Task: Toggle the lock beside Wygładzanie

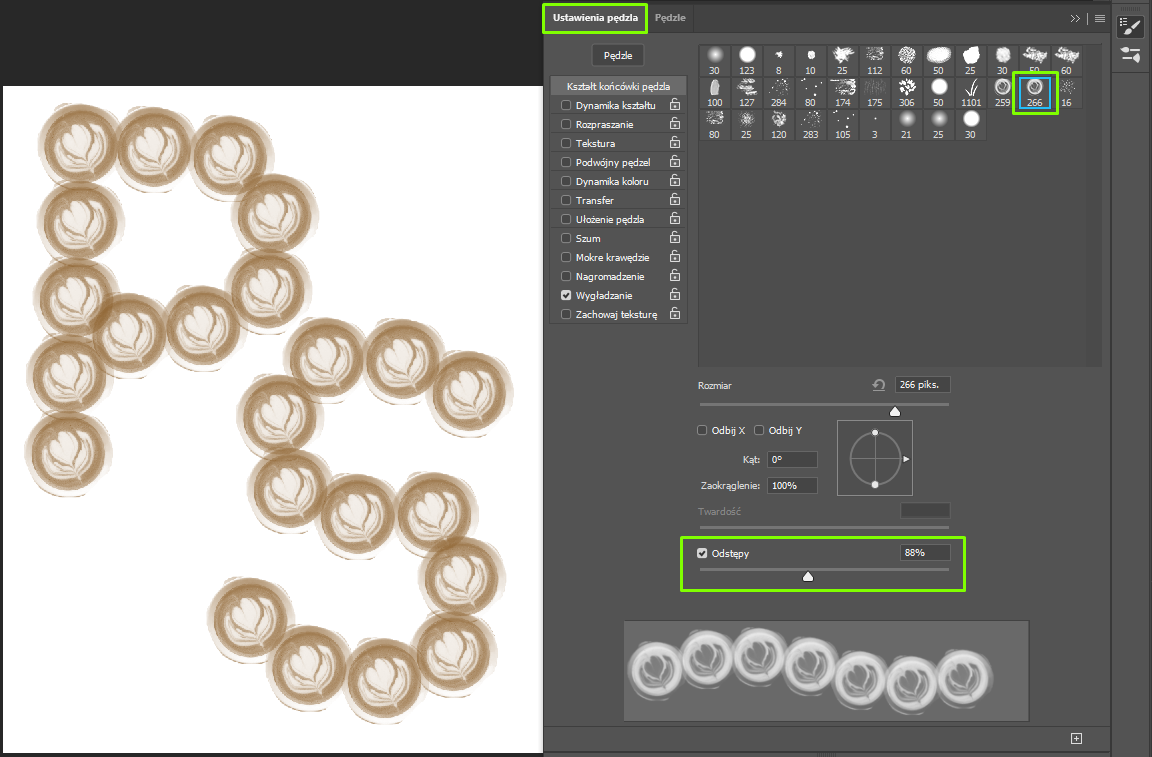Action: tap(674, 295)
